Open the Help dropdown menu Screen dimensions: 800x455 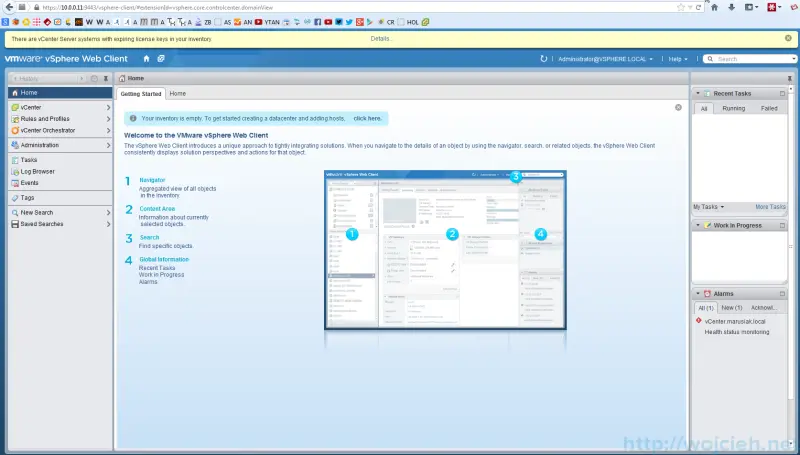tap(678, 59)
